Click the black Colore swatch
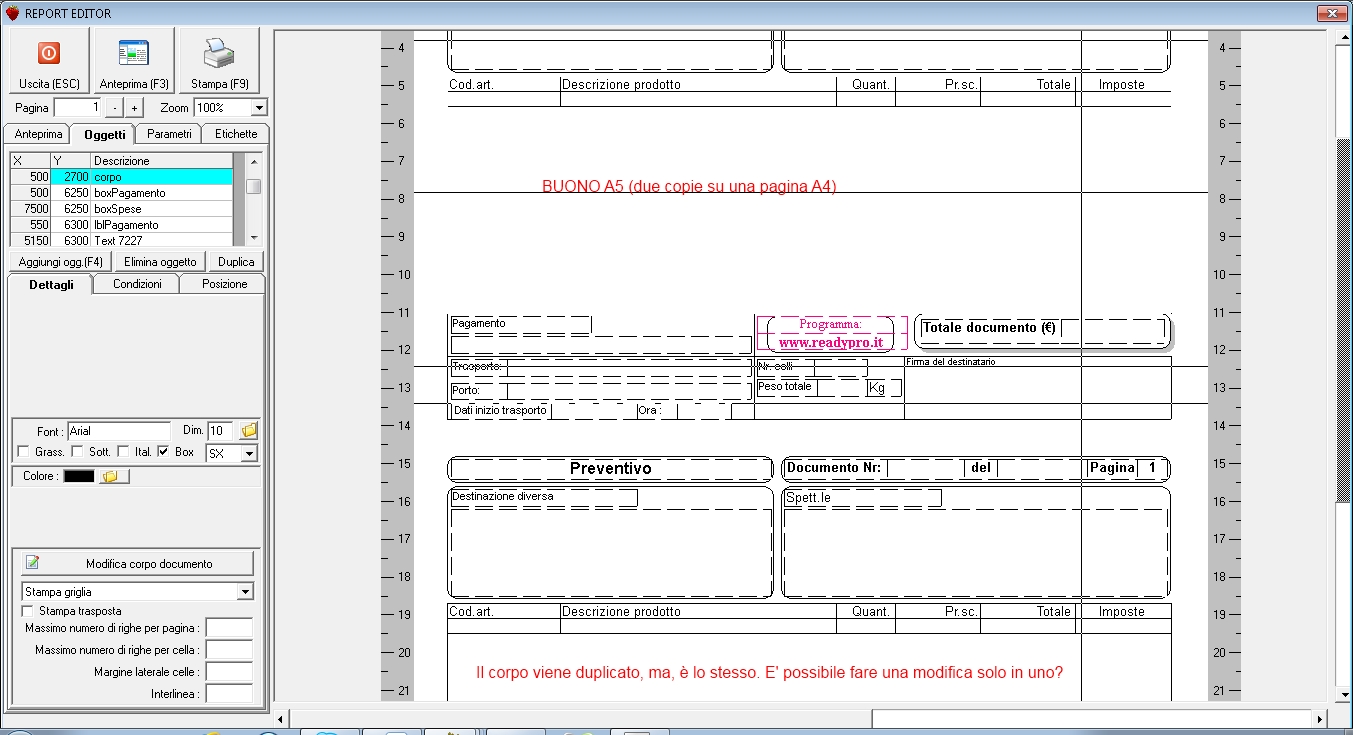 tap(79, 476)
